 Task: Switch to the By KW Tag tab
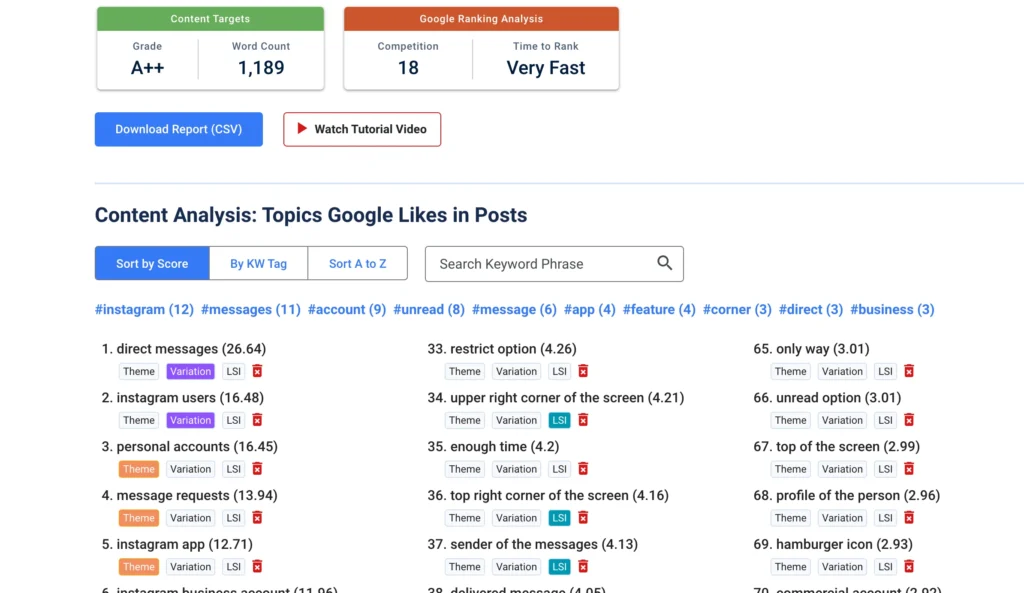pos(258,263)
